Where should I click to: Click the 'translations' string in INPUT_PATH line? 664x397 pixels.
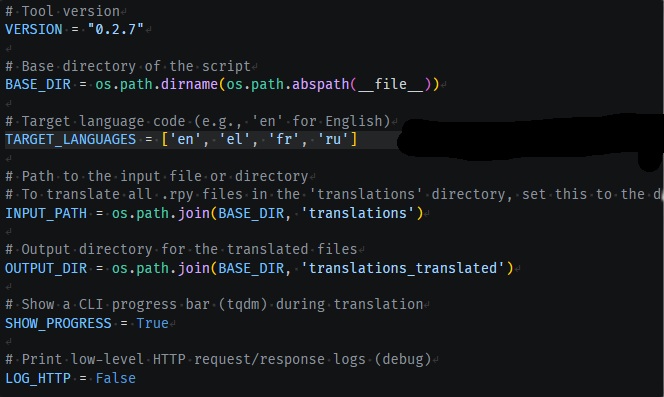tap(358, 213)
